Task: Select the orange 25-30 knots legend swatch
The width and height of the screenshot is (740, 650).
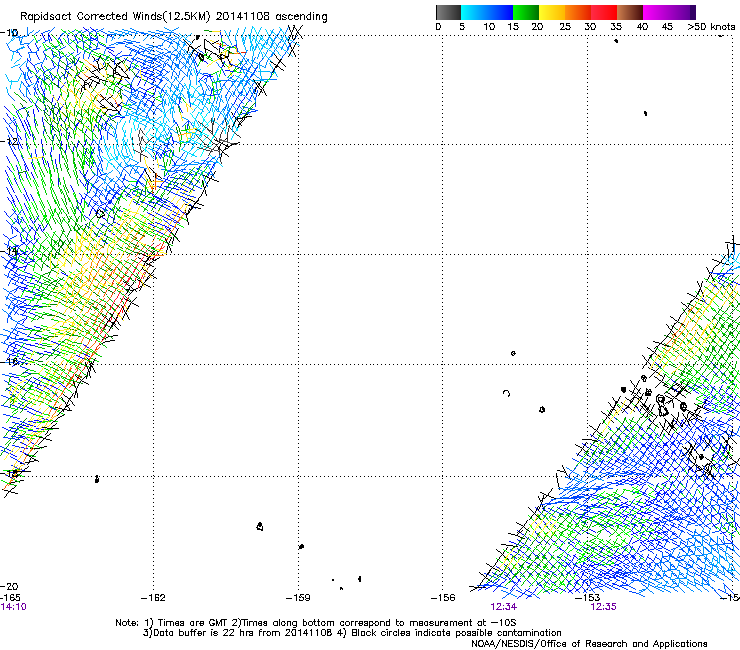Action: 578,12
